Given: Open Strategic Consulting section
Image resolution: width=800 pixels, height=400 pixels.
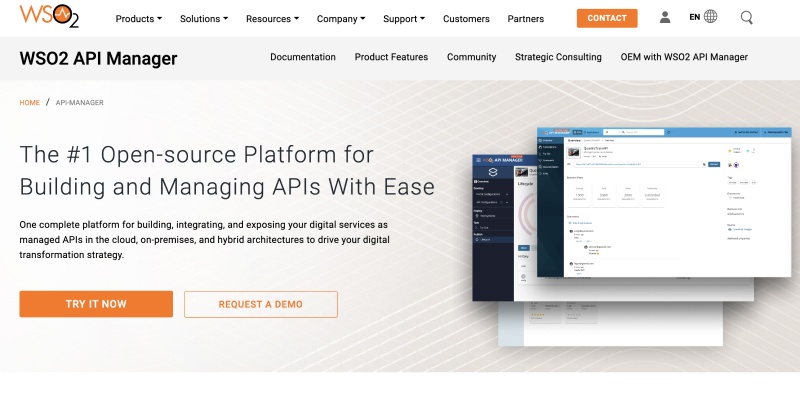Looking at the screenshot, I should [x=558, y=57].
